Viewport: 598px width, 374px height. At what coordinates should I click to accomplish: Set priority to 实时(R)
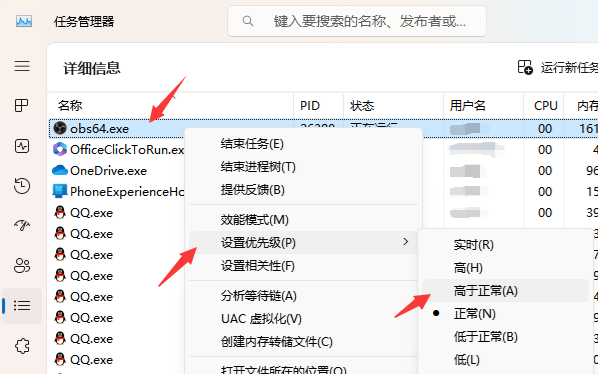(x=505, y=245)
